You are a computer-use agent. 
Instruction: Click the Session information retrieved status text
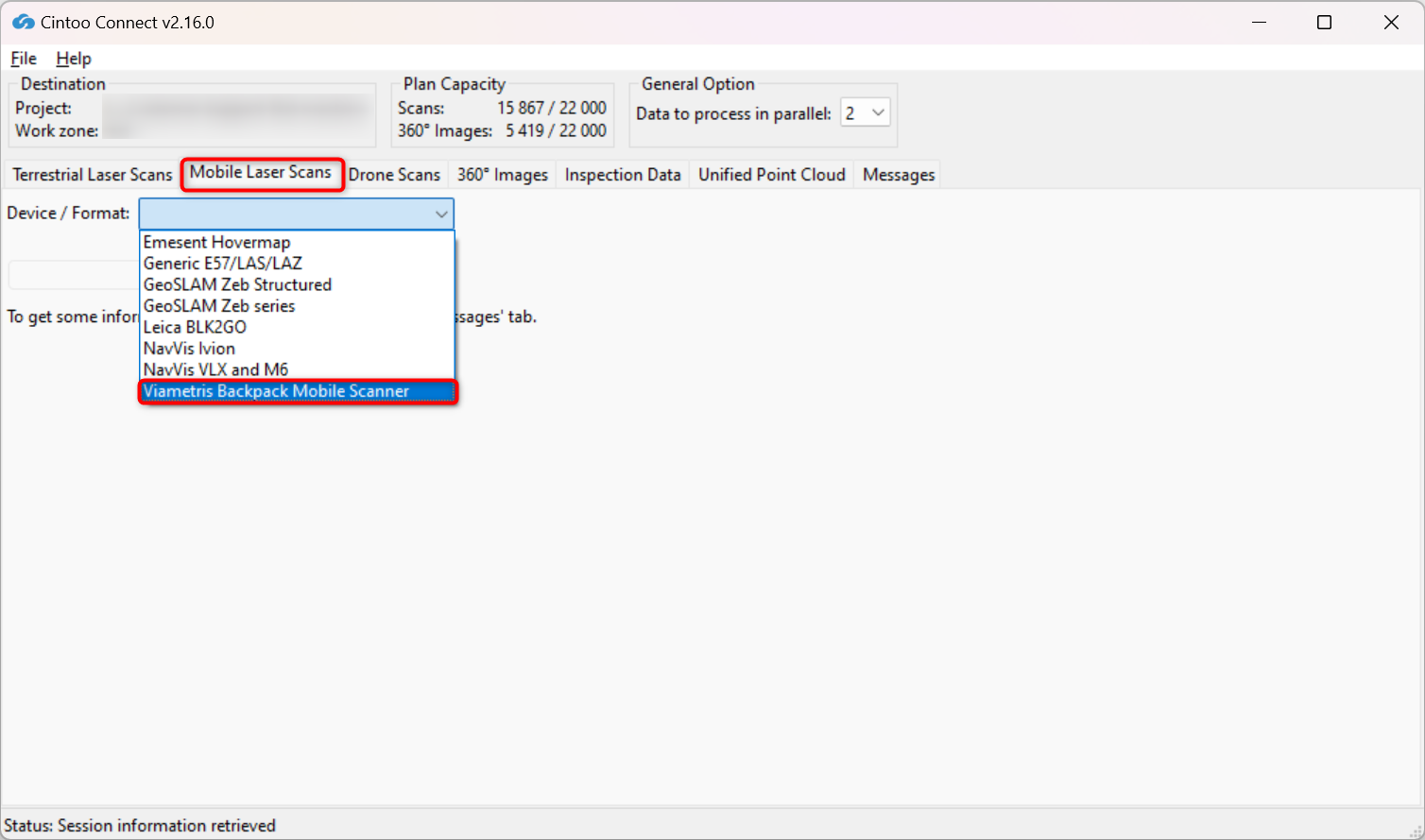click(x=166, y=826)
